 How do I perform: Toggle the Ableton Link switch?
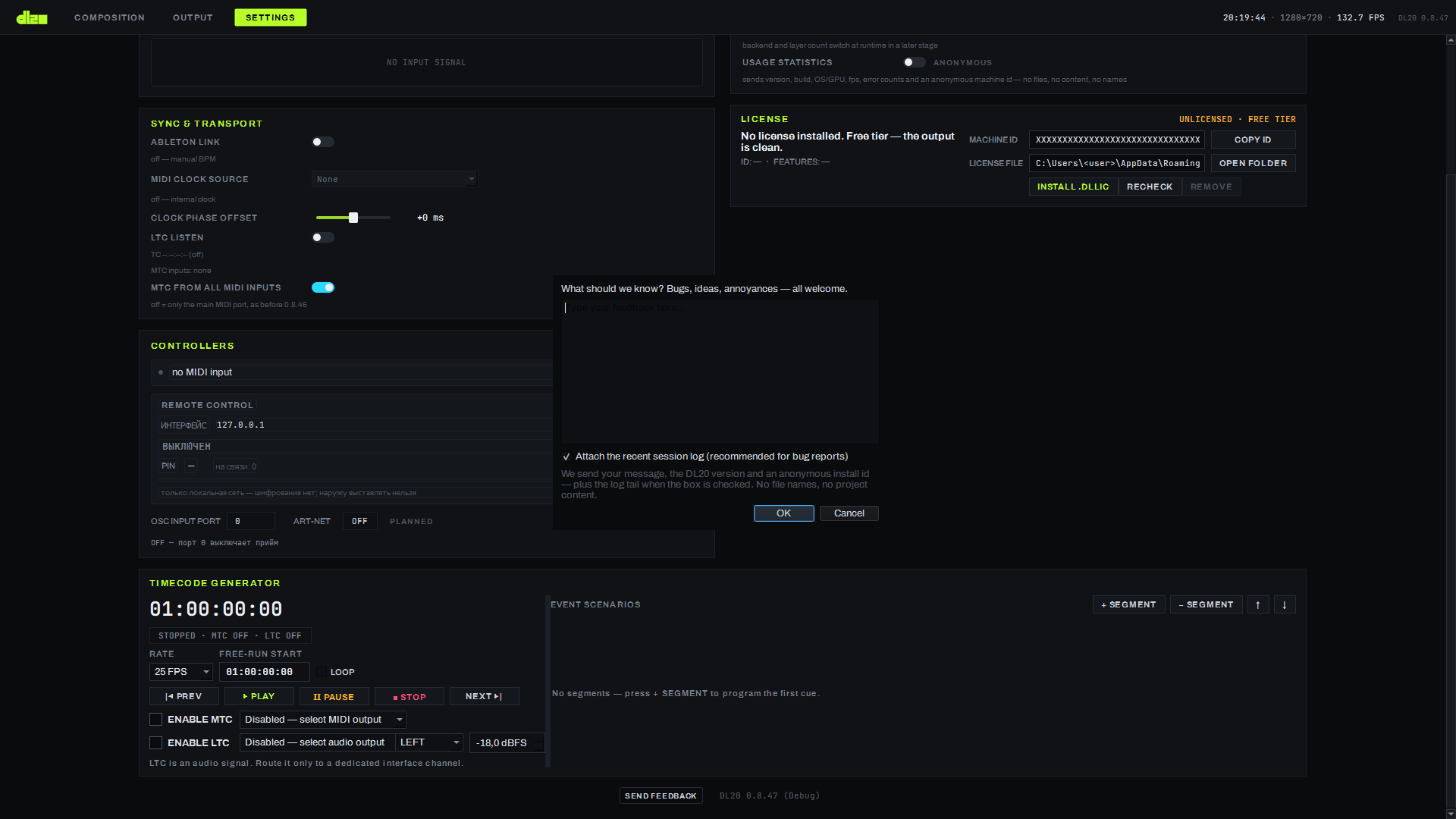[323, 142]
